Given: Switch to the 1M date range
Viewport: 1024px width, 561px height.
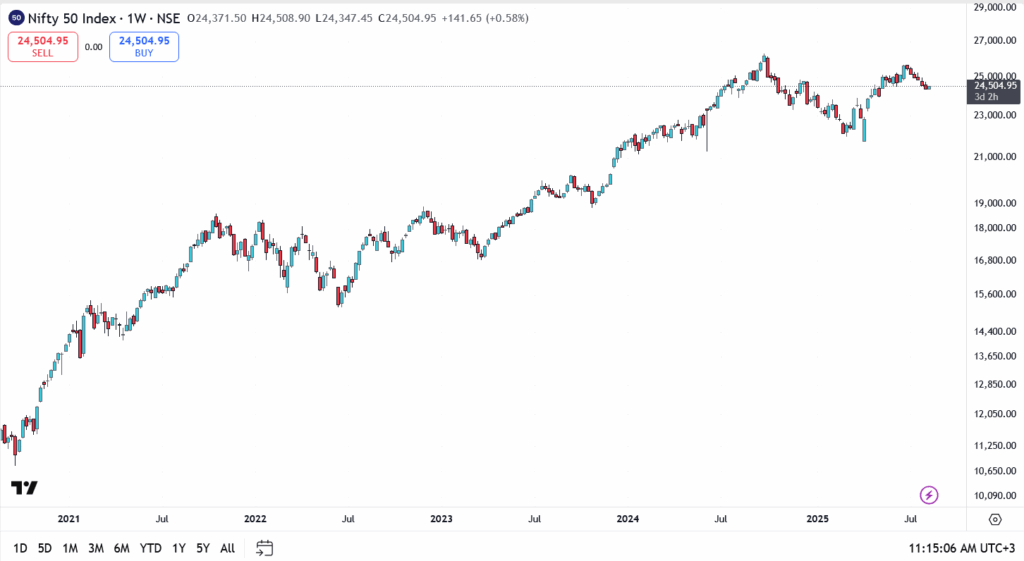Looking at the screenshot, I should coord(70,548).
